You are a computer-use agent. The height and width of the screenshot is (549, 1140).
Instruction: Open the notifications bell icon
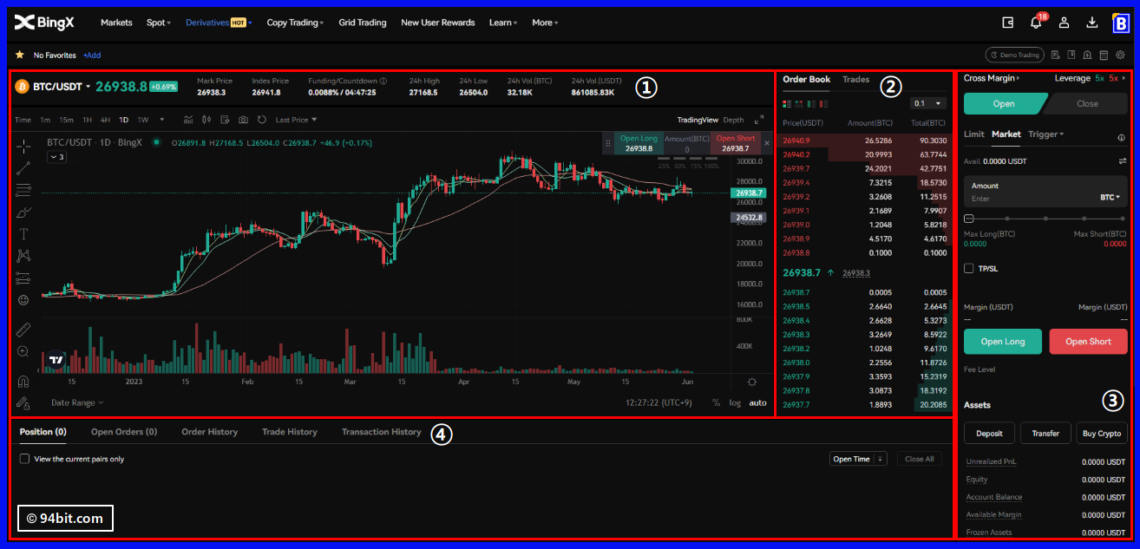click(x=1036, y=22)
